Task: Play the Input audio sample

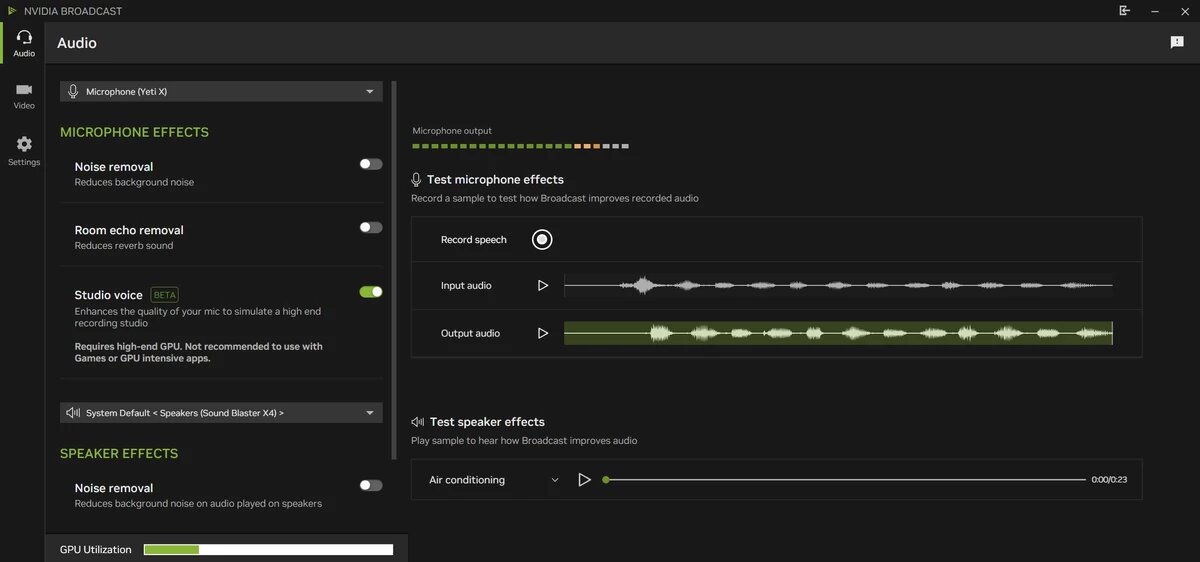Action: tap(543, 285)
